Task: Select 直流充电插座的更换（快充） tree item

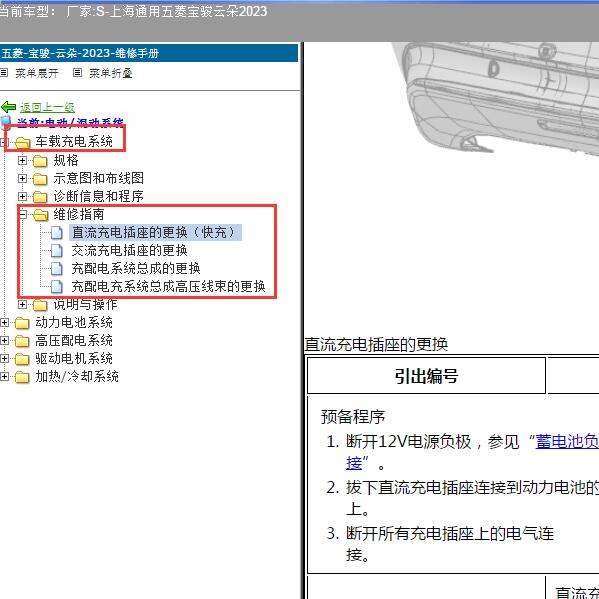Action: click(155, 232)
